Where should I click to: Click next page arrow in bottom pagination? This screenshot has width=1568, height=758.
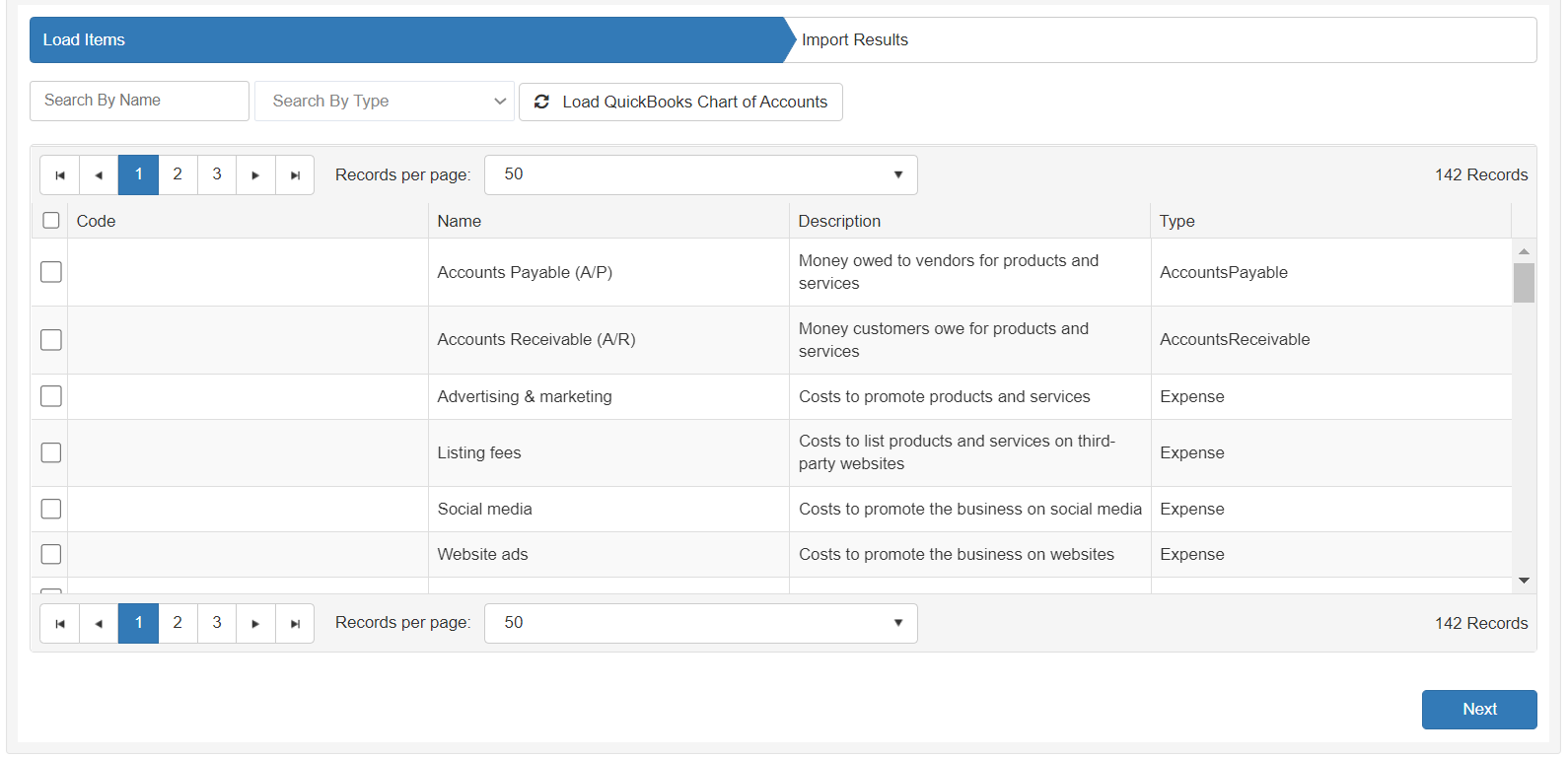point(255,624)
